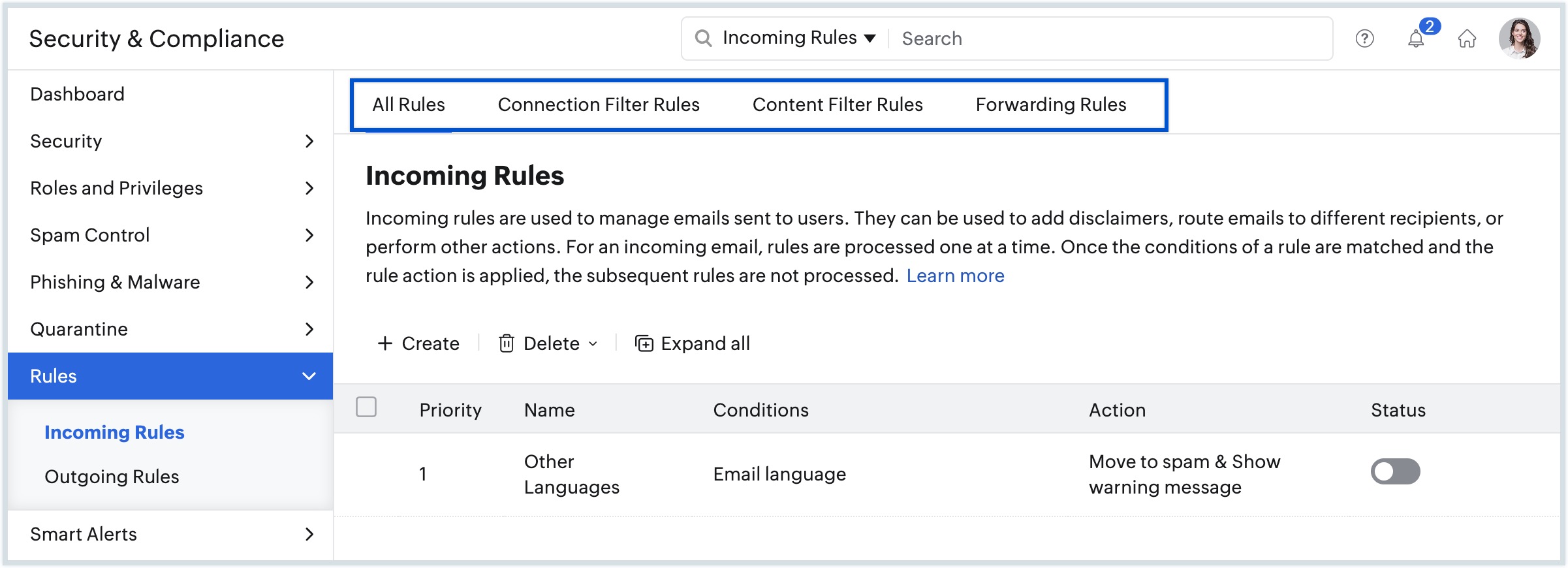1568x568 pixels.
Task: Go to home via house icon
Action: pyautogui.click(x=1467, y=39)
